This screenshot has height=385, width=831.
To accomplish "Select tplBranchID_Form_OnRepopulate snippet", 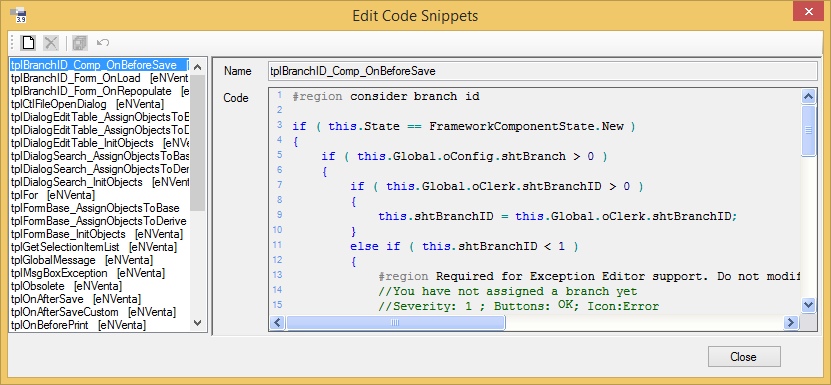I will pyautogui.click(x=99, y=91).
